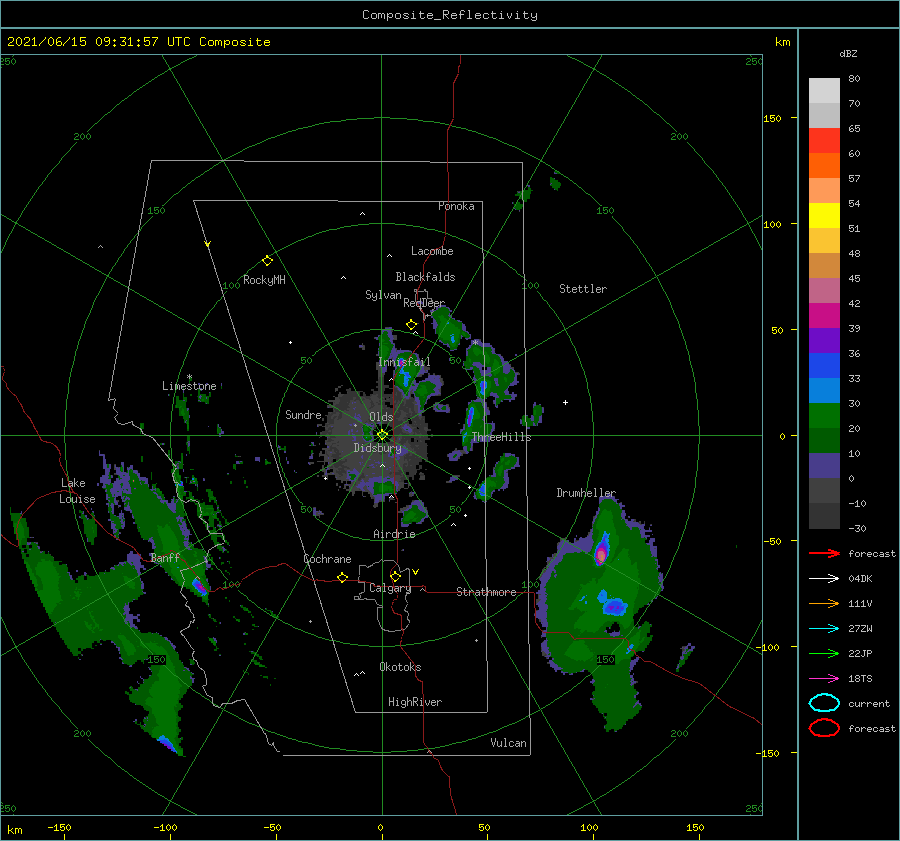Screen dimensions: 900x841
Task: Click the 2021/06/15 09:31:57 UTC timestamp
Action: click(138, 42)
